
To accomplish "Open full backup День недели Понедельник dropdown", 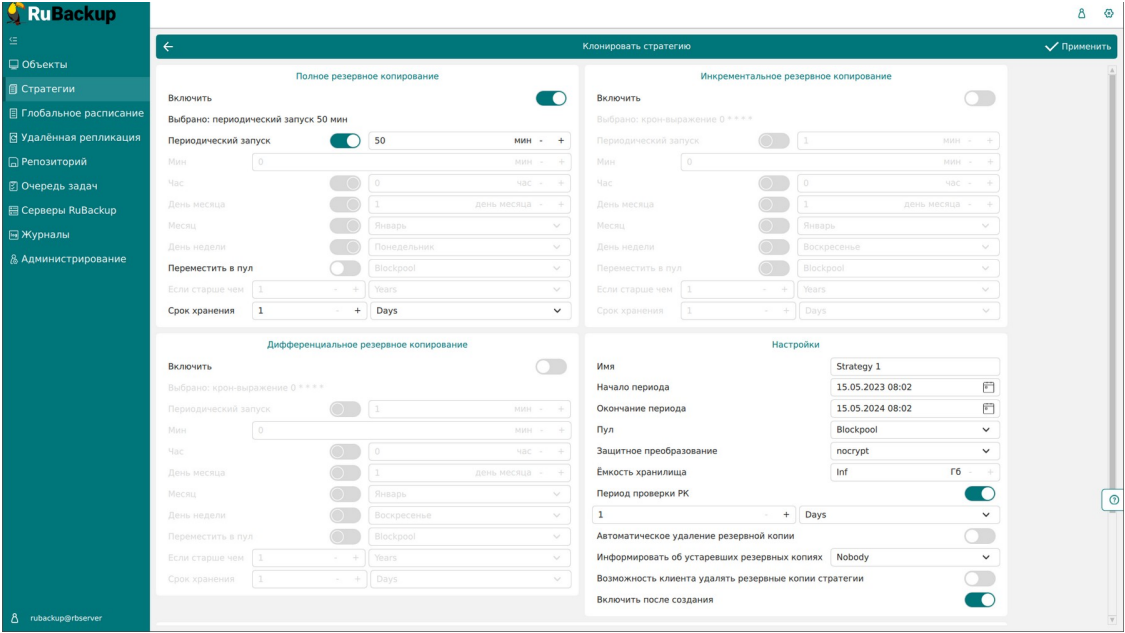I will click(470, 247).
